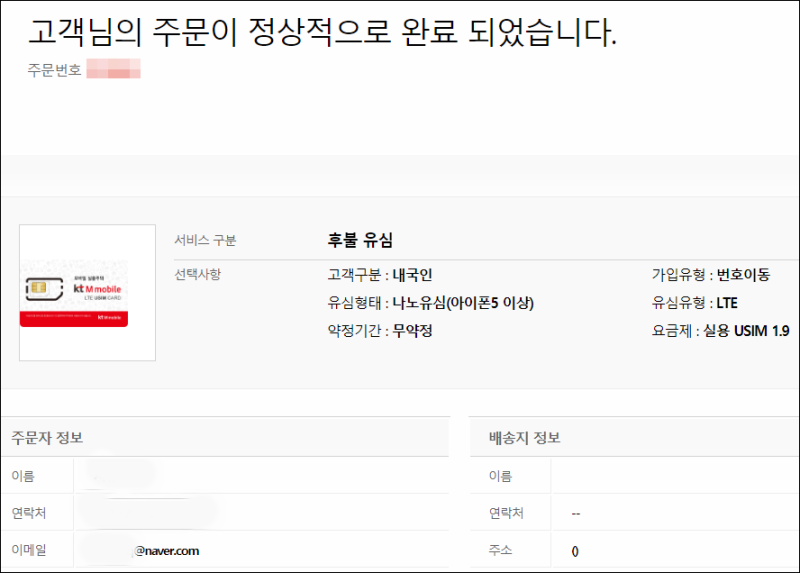Click the 선택사항 label
800x573 pixels.
pyautogui.click(x=198, y=275)
